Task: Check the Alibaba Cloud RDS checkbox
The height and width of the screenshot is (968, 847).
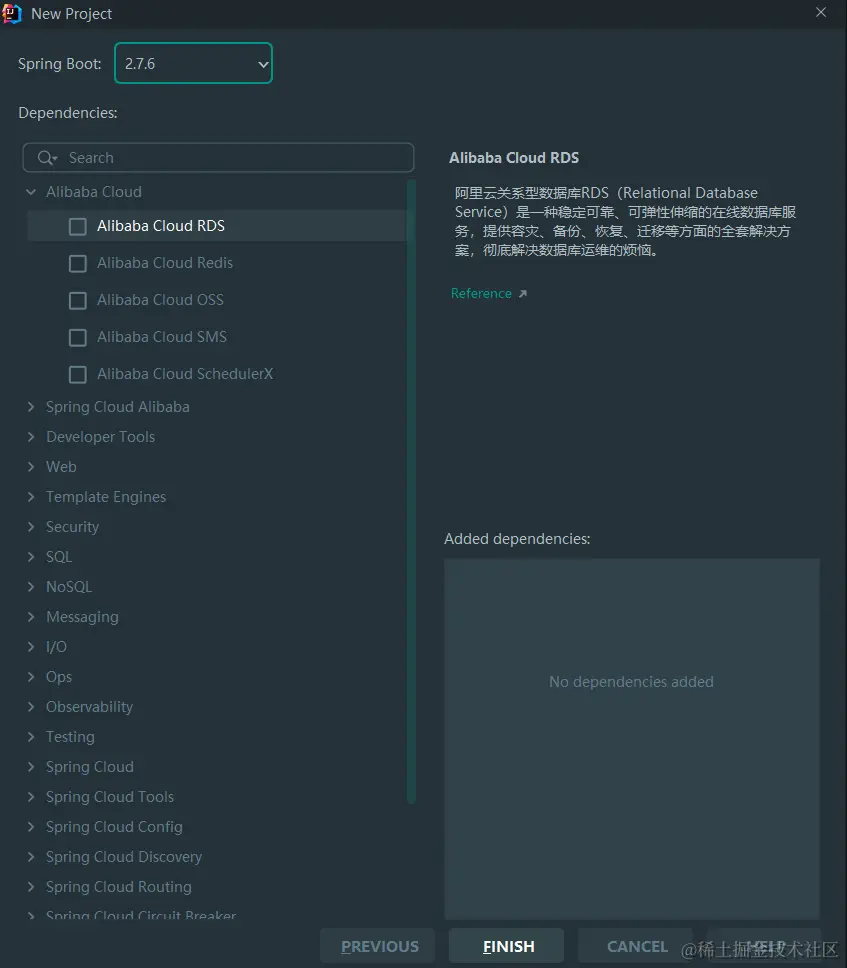Action: (x=78, y=227)
